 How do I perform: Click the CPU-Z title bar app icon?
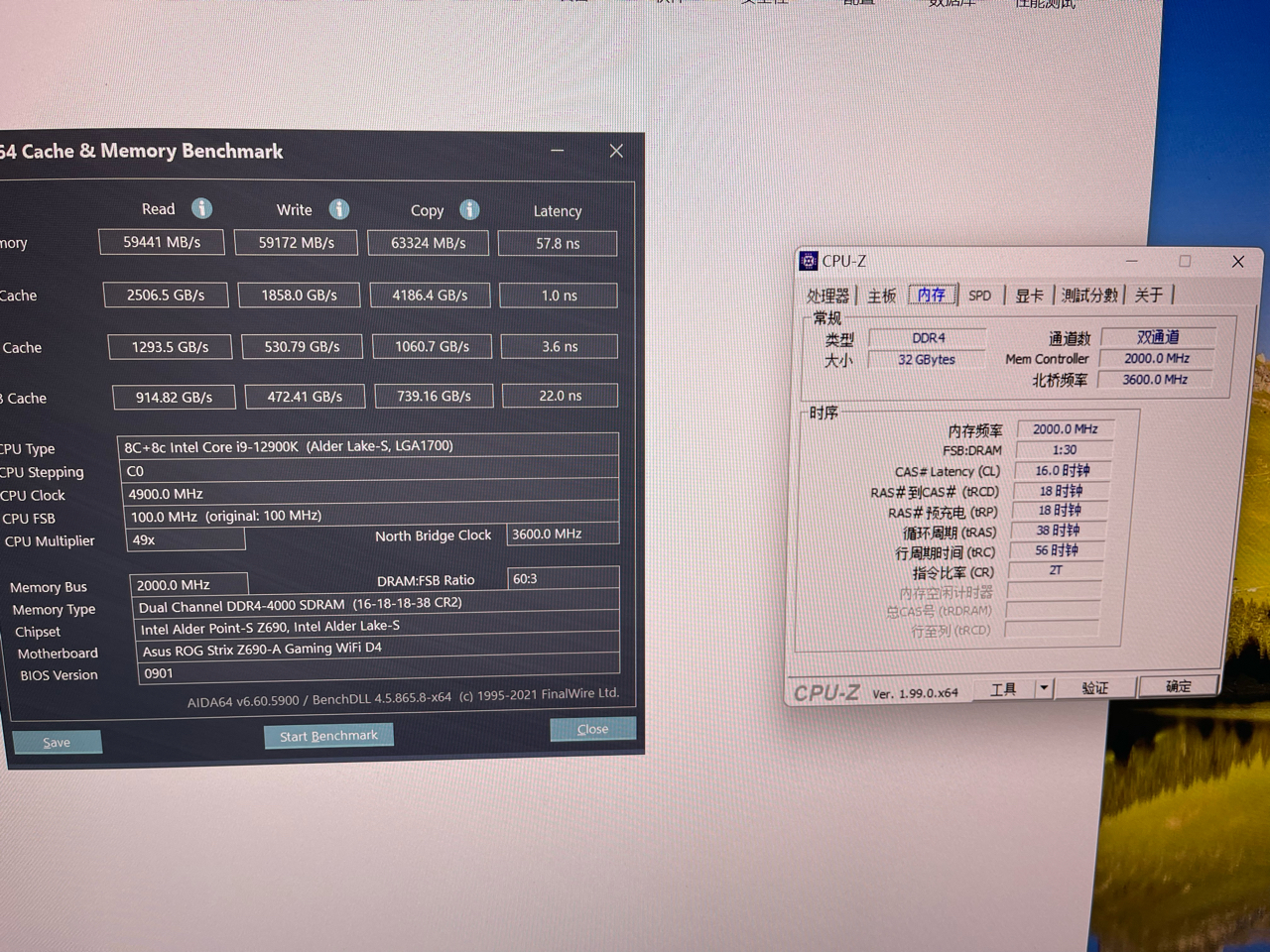pos(809,261)
